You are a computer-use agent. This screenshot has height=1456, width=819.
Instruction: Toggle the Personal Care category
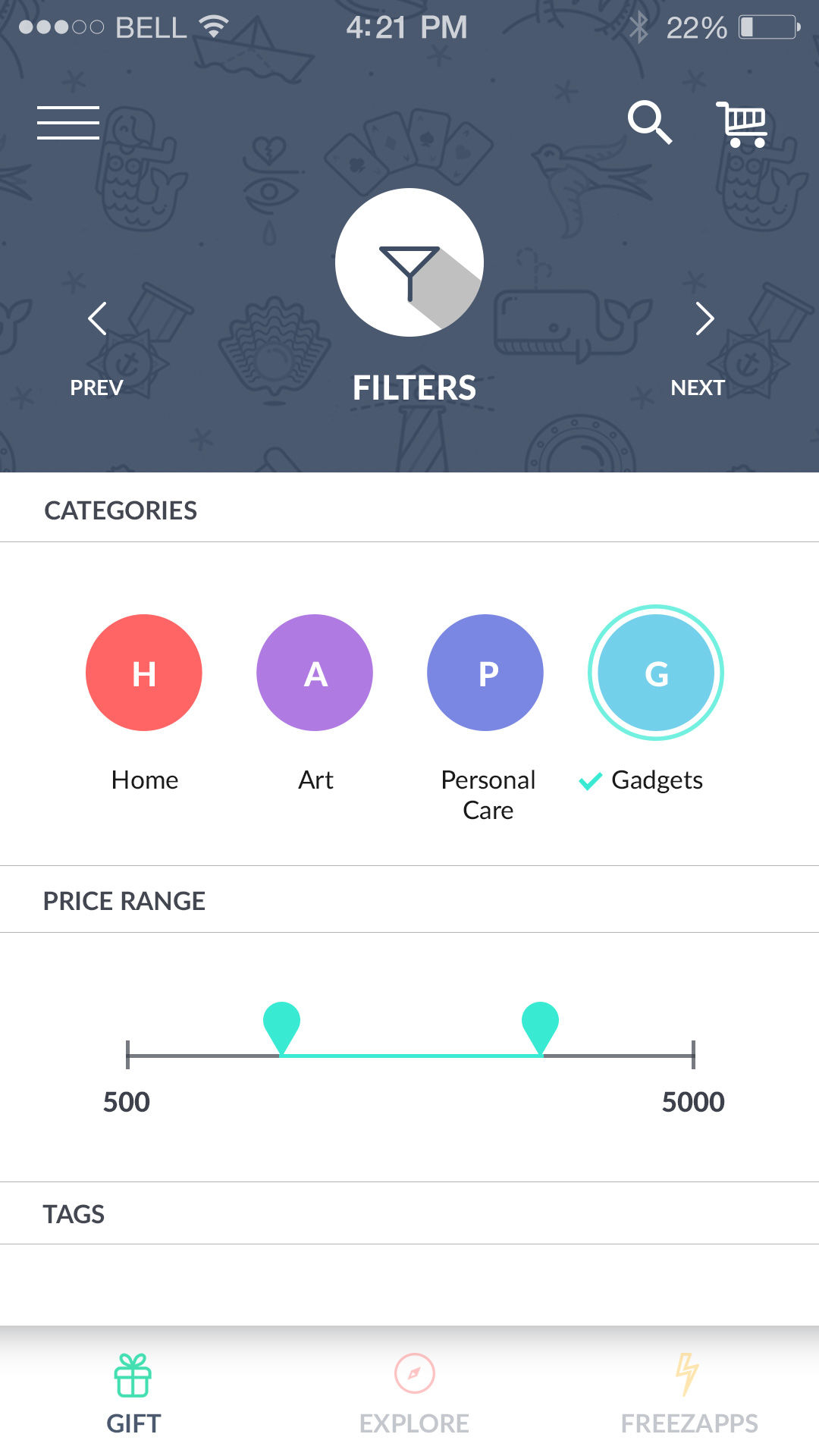[485, 673]
